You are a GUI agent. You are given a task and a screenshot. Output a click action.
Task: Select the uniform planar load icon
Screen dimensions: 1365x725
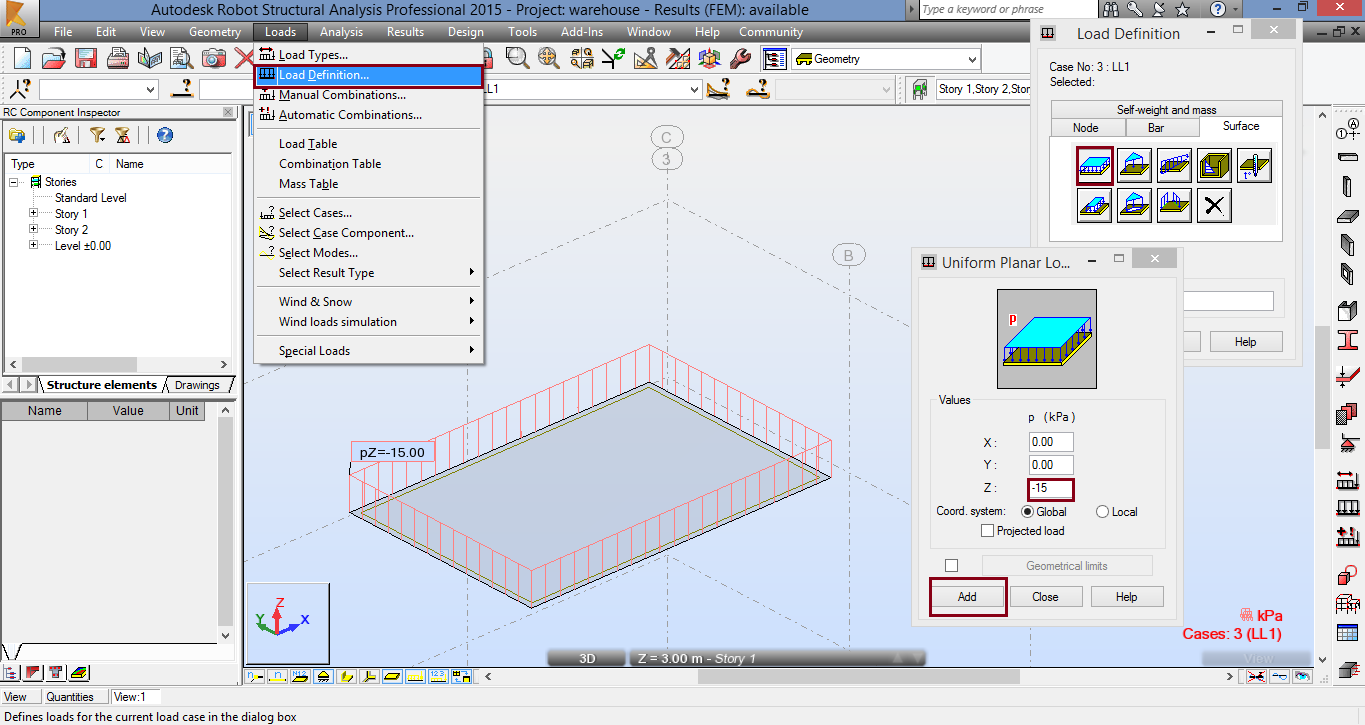pyautogui.click(x=1094, y=166)
